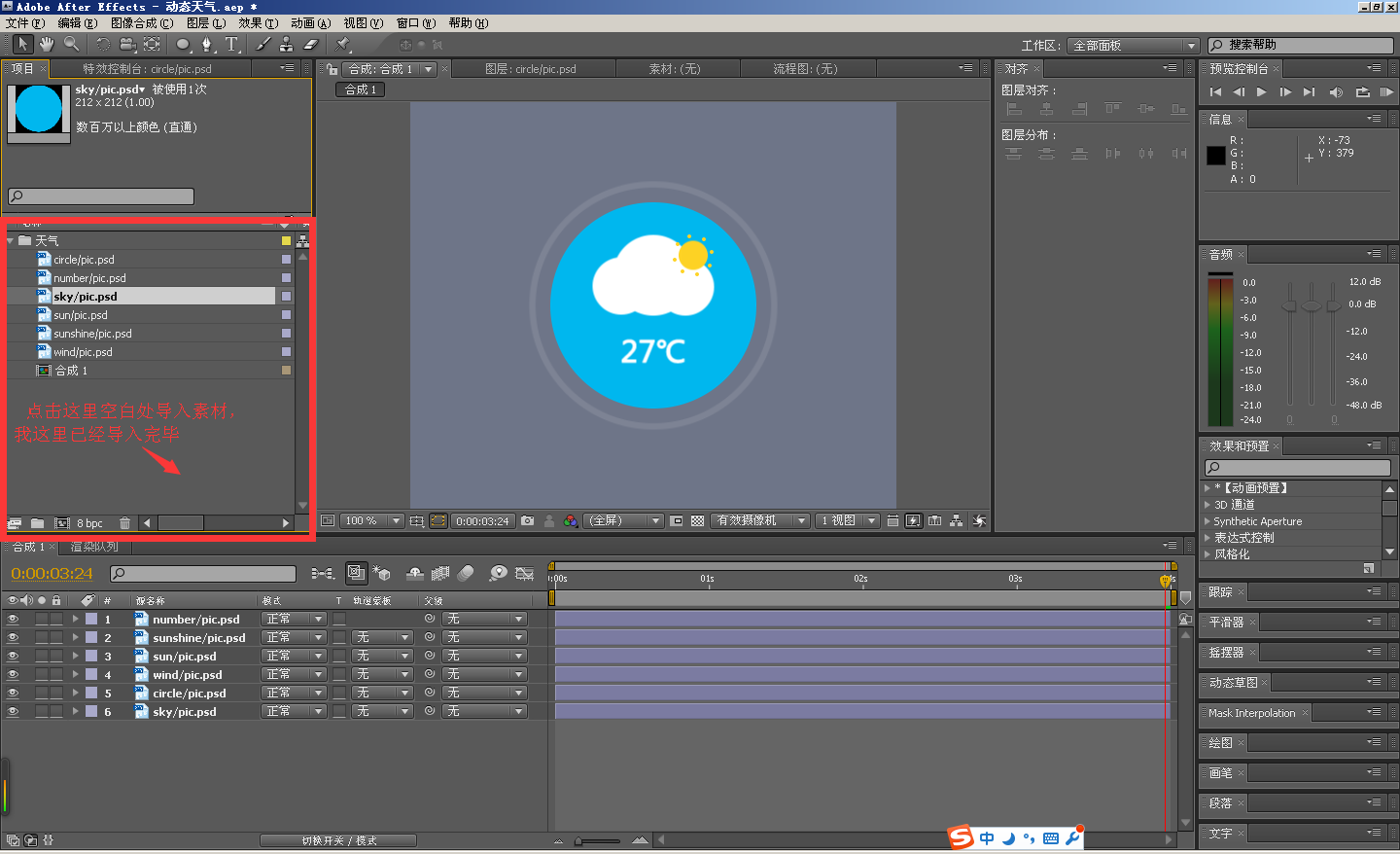Image resolution: width=1400 pixels, height=854 pixels.
Task: Click the timeline zoom slider
Action: (x=599, y=840)
